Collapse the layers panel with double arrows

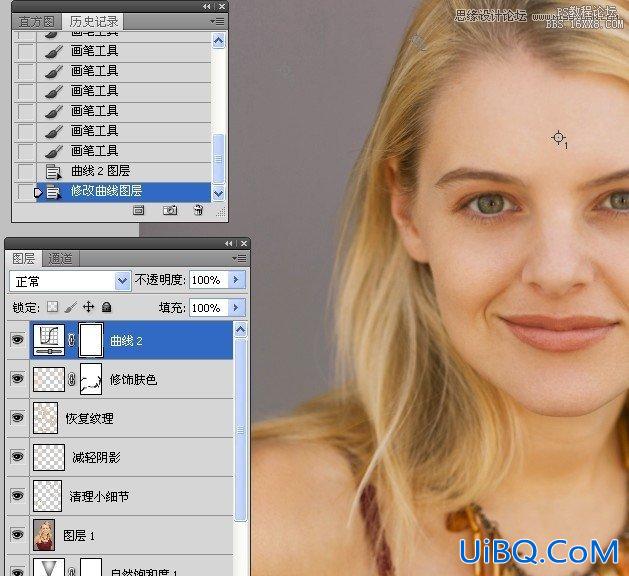point(229,243)
